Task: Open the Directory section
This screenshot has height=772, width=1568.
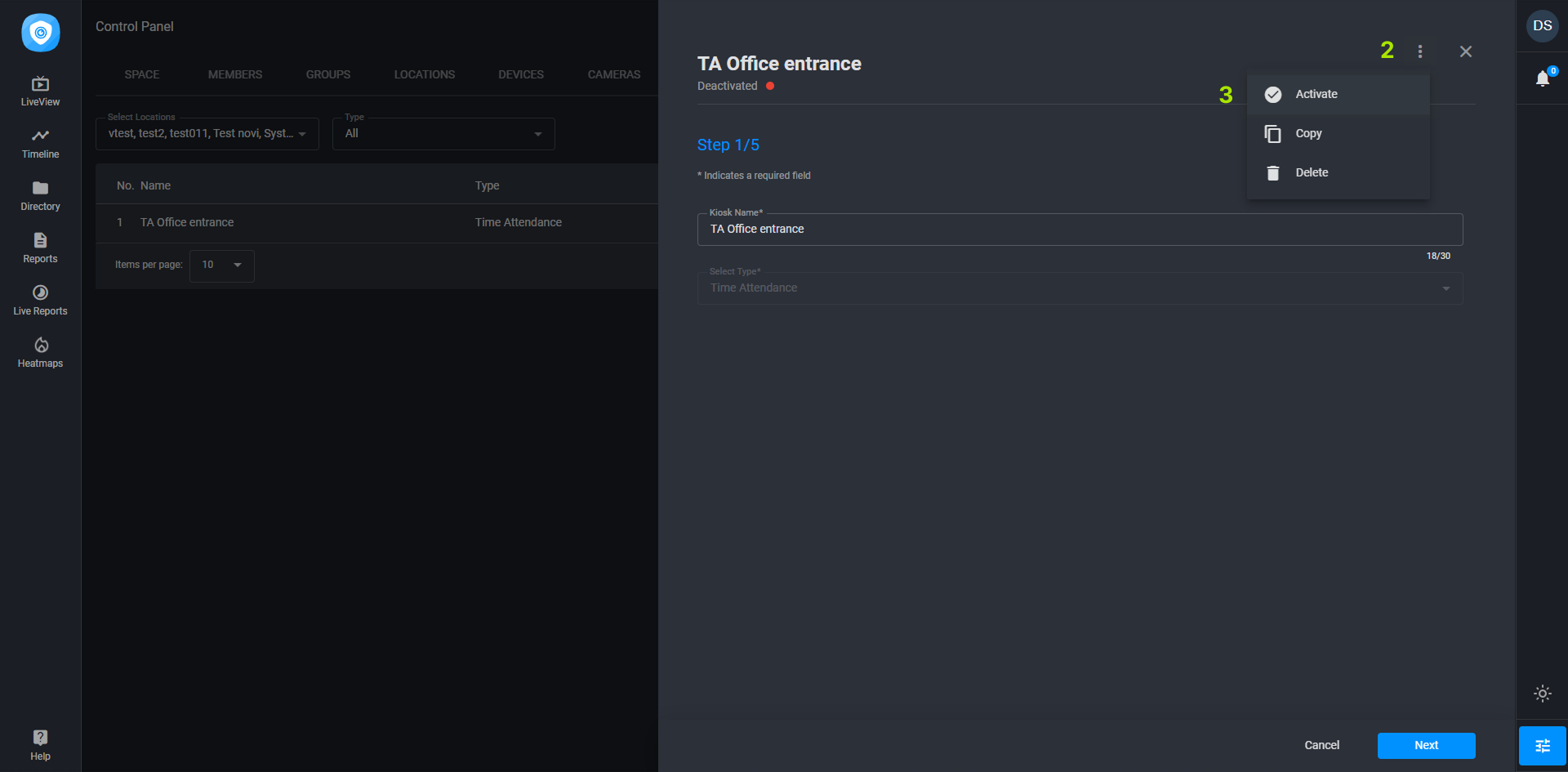Action: [40, 195]
